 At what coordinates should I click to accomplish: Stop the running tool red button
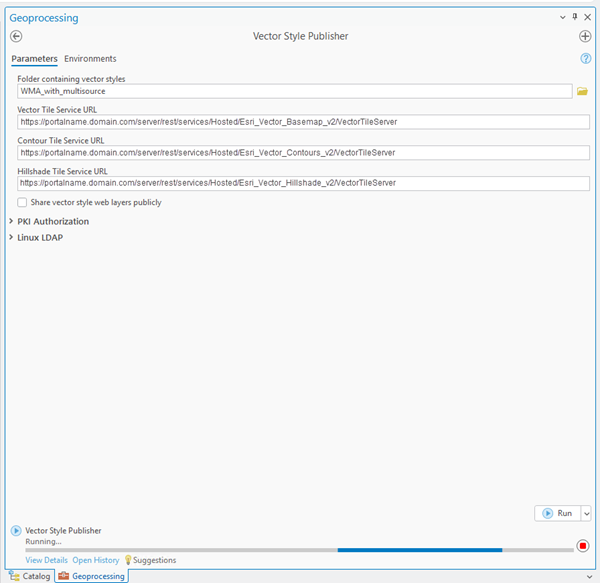pos(583,546)
